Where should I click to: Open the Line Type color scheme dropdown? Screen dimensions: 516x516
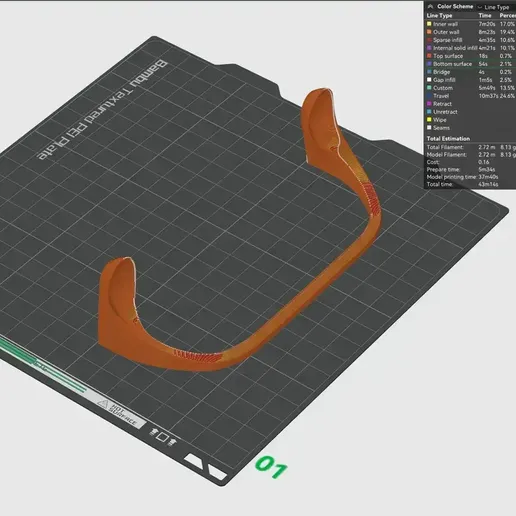496,7
